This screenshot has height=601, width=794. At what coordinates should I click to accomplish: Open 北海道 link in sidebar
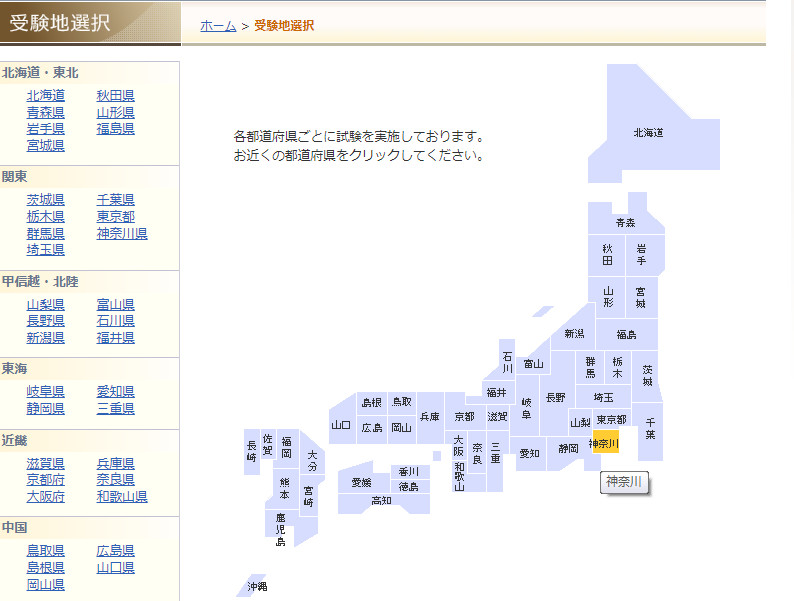point(46,95)
